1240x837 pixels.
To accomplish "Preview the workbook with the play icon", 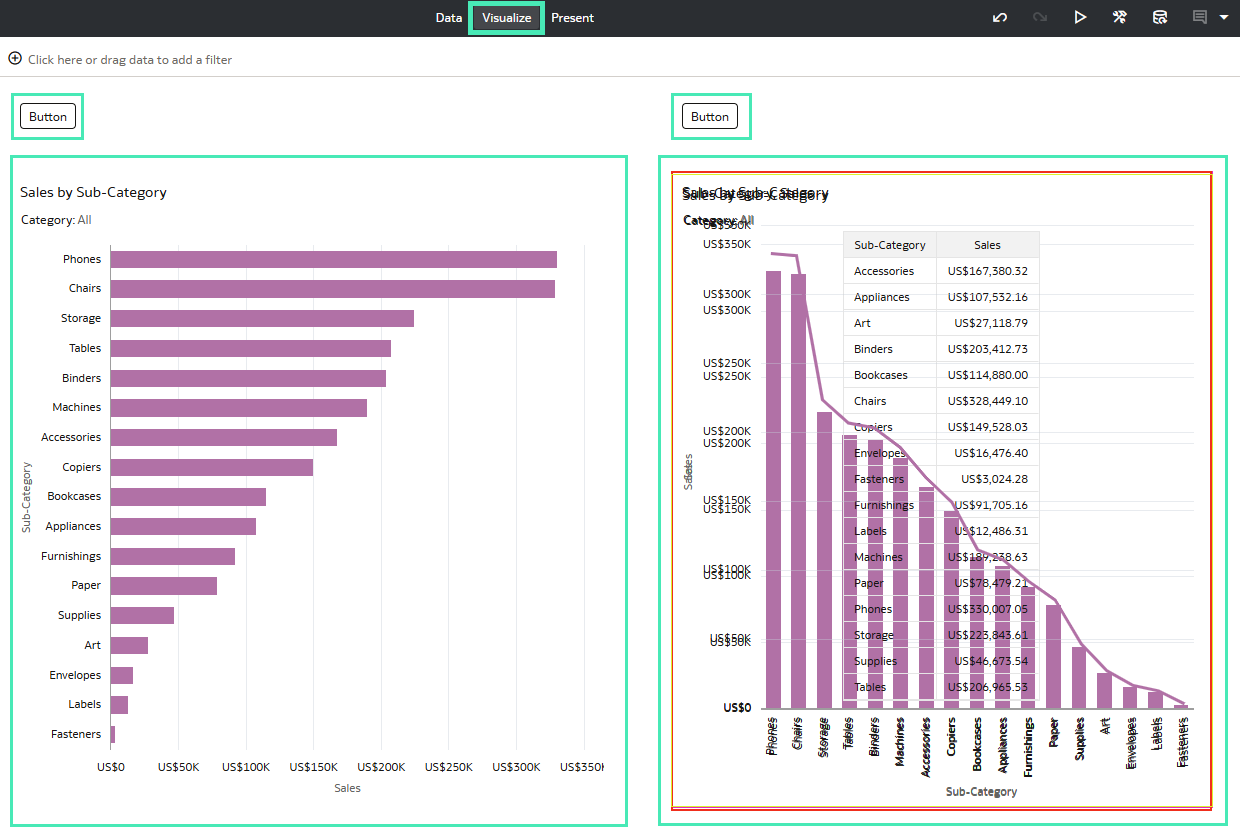I will [1081, 17].
